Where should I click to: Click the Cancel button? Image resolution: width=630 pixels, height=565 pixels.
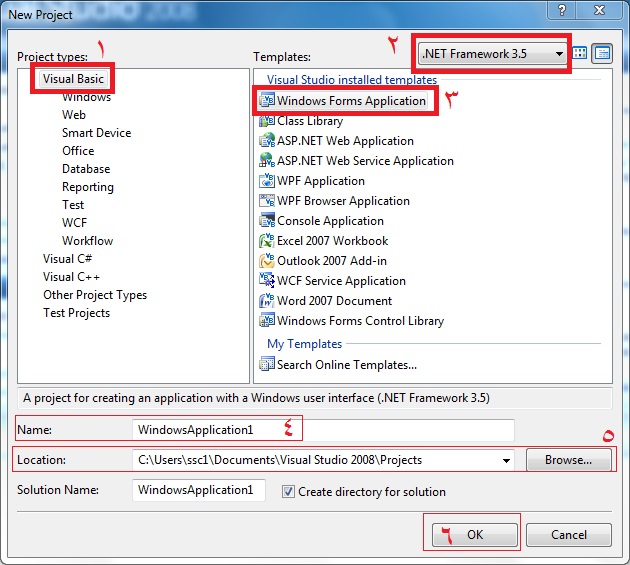[x=569, y=535]
